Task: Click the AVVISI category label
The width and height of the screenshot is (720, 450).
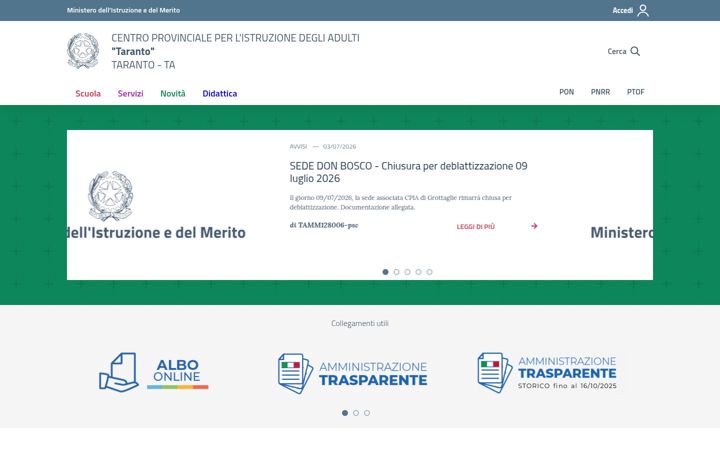Action: [x=298, y=146]
